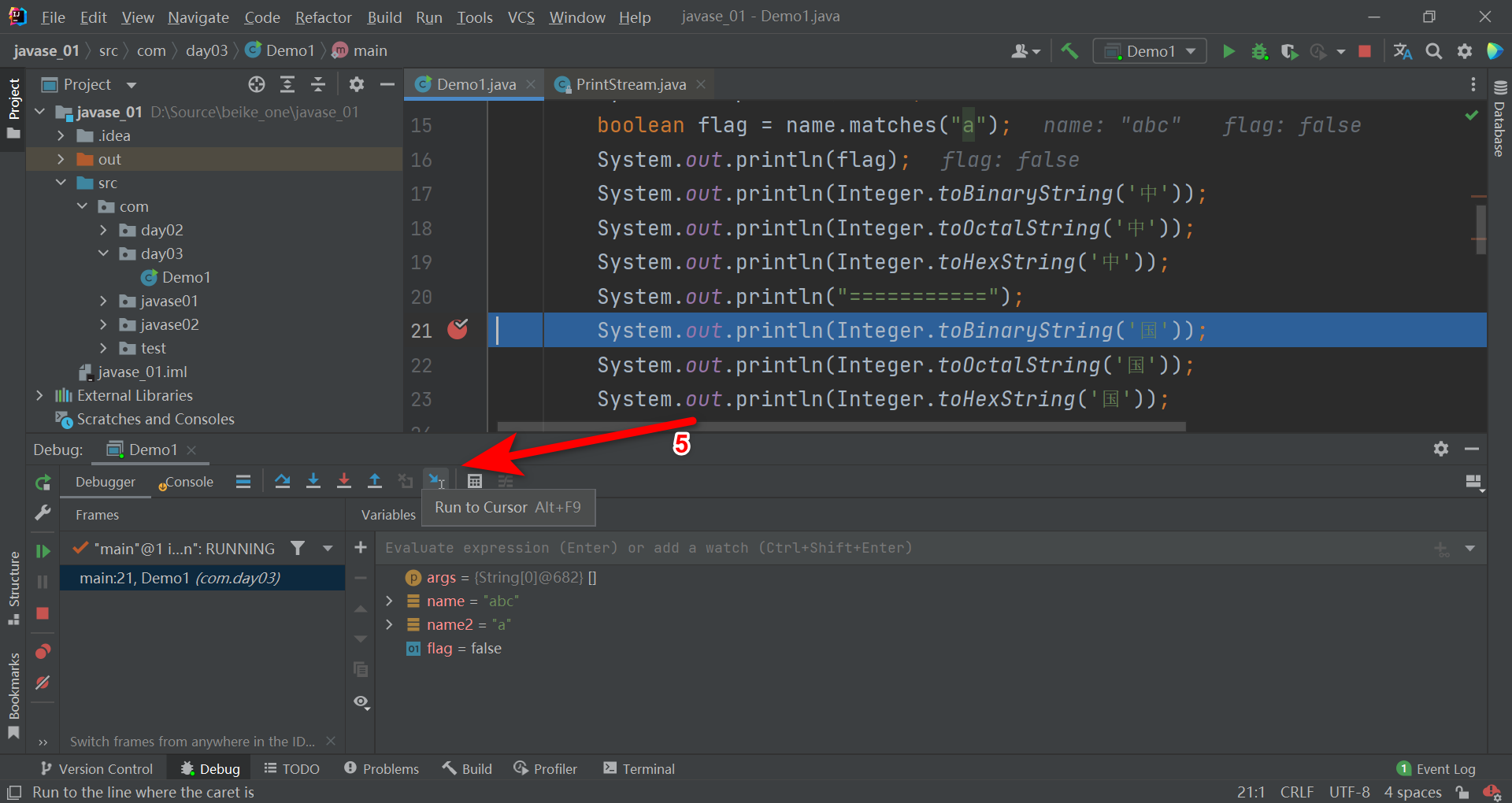This screenshot has height=803, width=1512.
Task: Open the Evaluate Expression calculator icon
Action: click(475, 481)
